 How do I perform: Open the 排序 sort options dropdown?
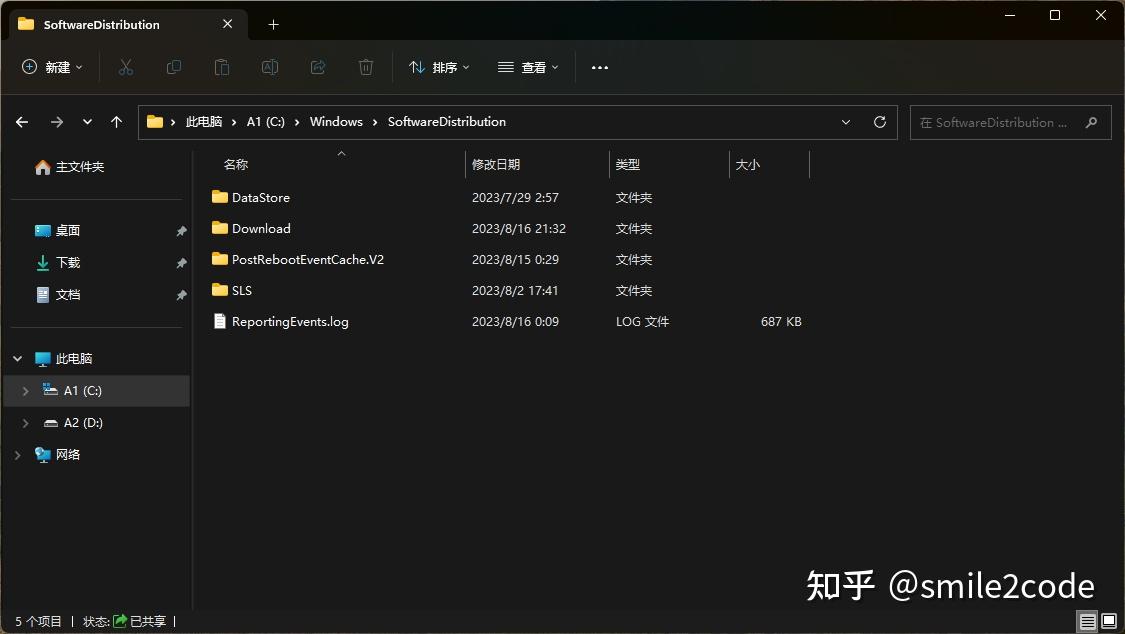tap(440, 67)
